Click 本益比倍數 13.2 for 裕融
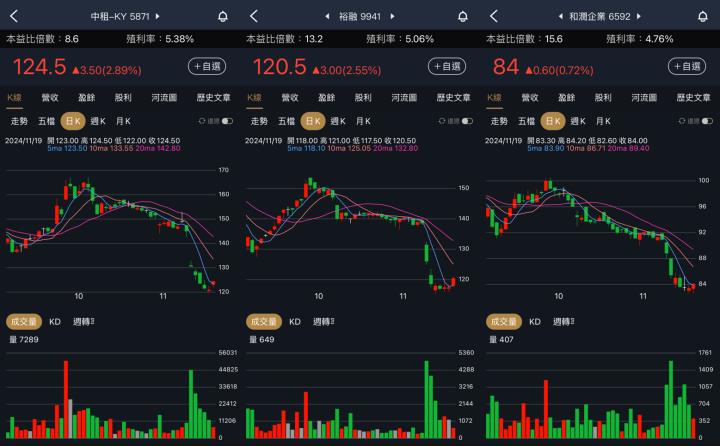720x446 pixels. click(284, 39)
